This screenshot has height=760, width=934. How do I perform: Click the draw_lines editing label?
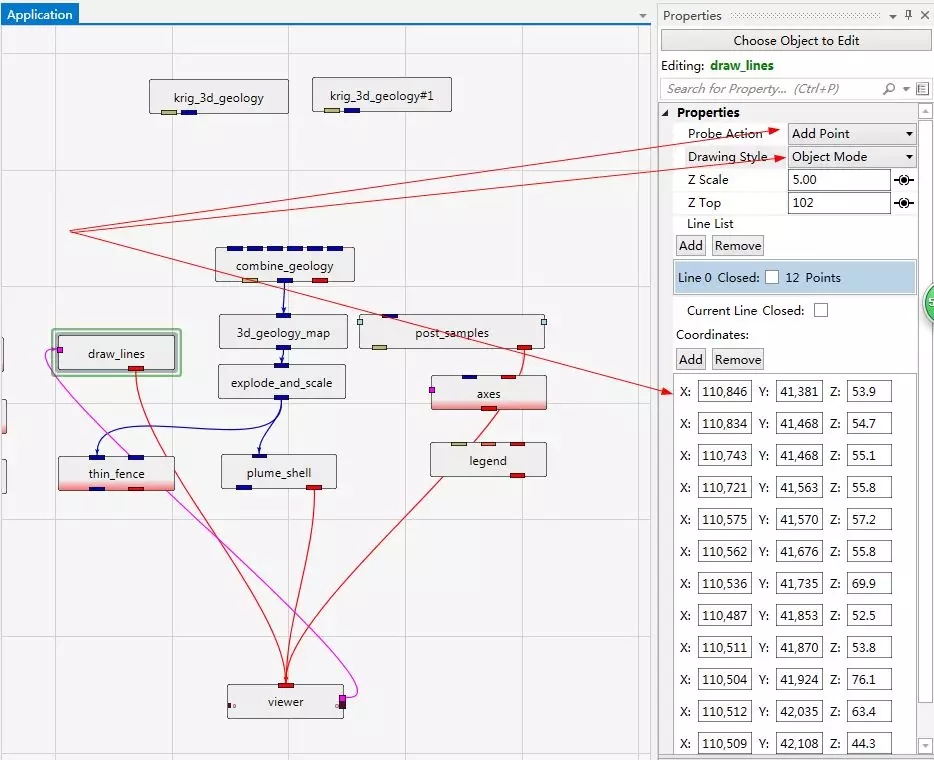(742, 66)
